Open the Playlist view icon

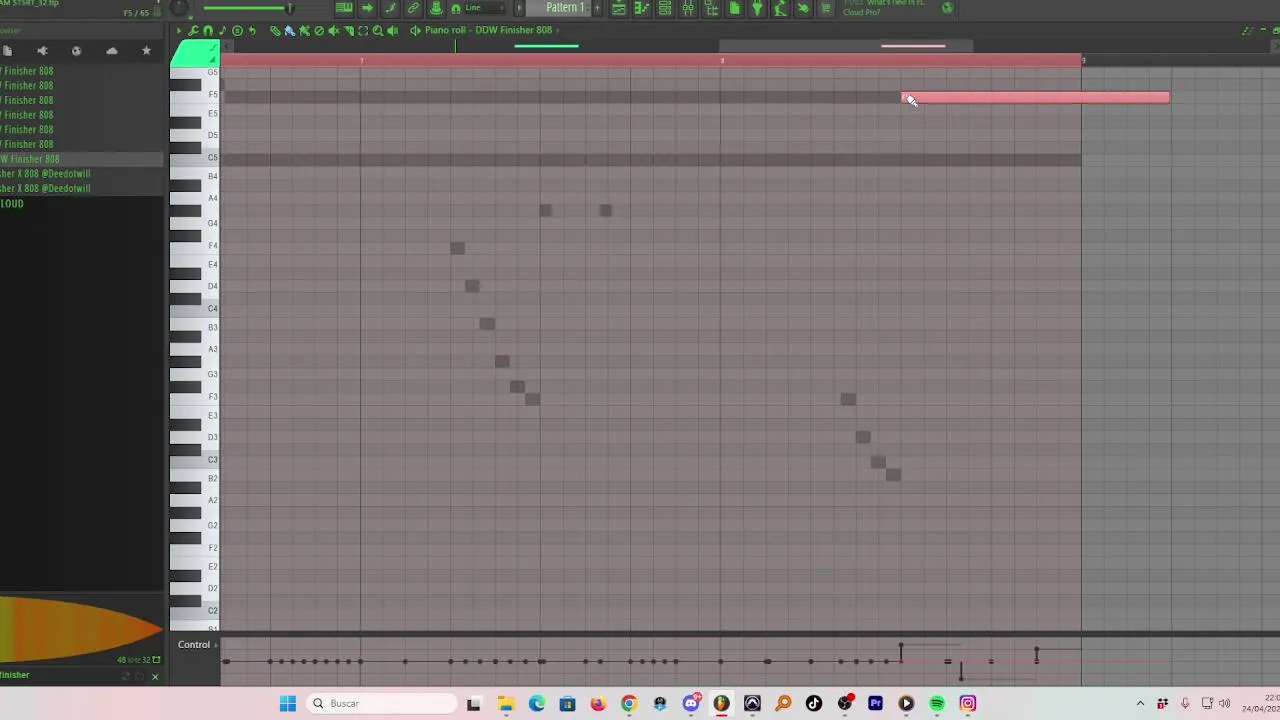(x=618, y=8)
